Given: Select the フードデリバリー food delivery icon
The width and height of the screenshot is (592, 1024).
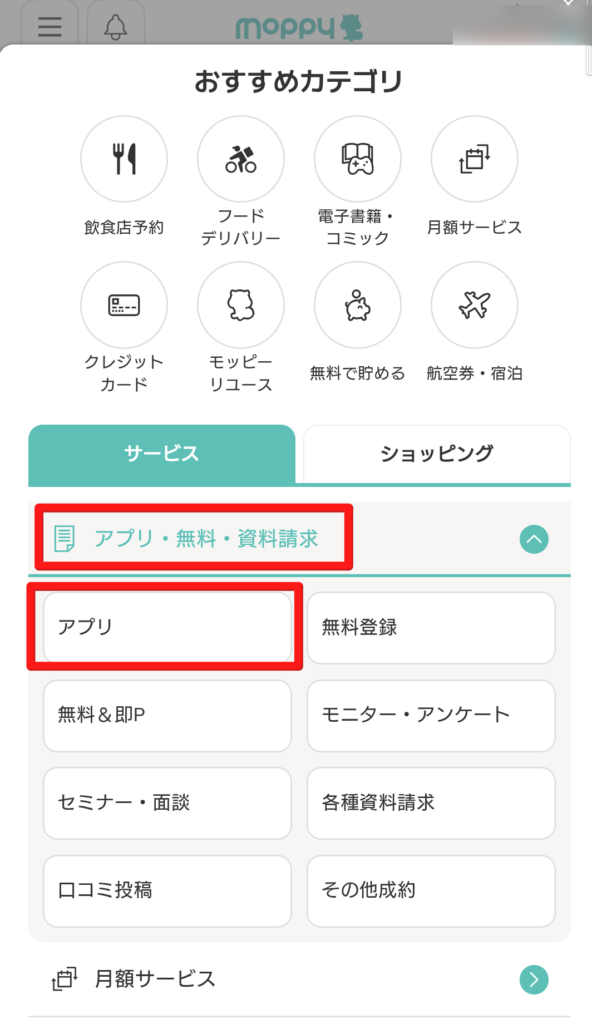Looking at the screenshot, I should click(x=241, y=158).
